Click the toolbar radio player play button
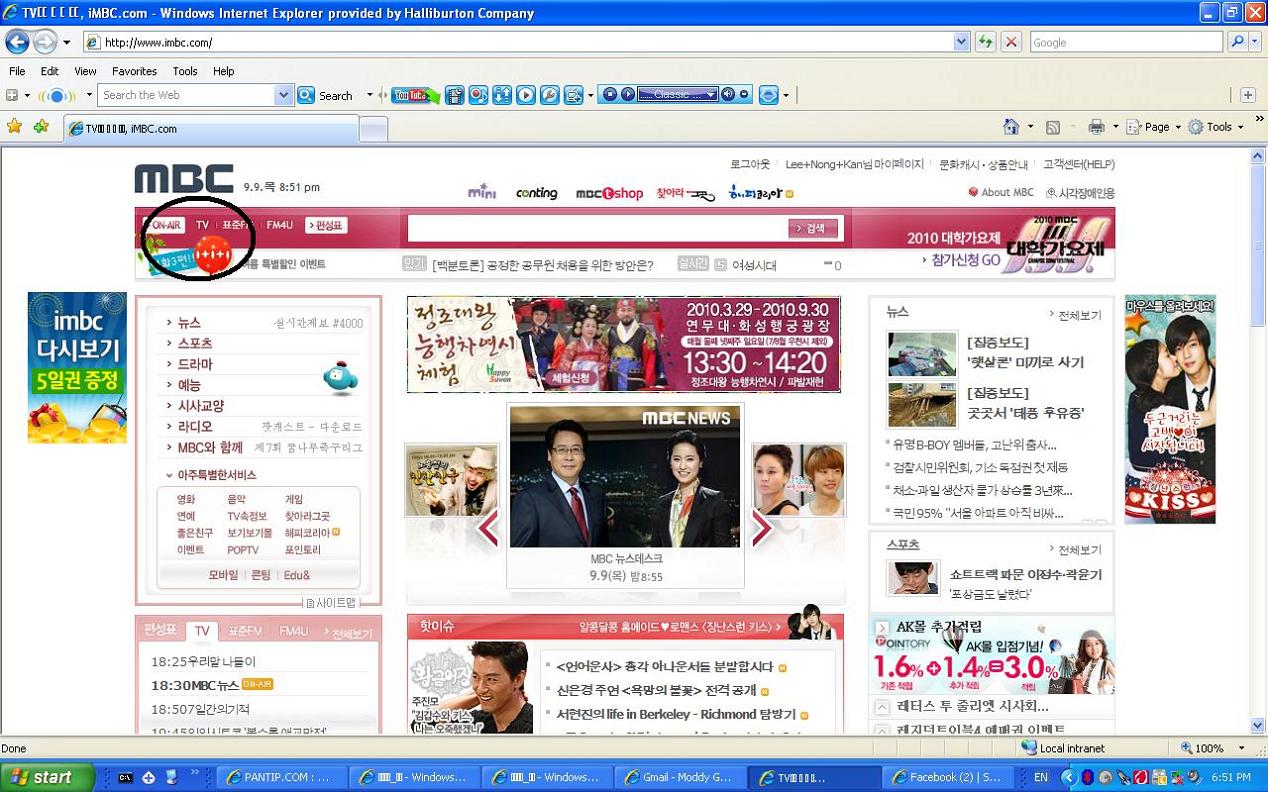Viewport: 1268px width, 792px height. pyautogui.click(x=627, y=95)
